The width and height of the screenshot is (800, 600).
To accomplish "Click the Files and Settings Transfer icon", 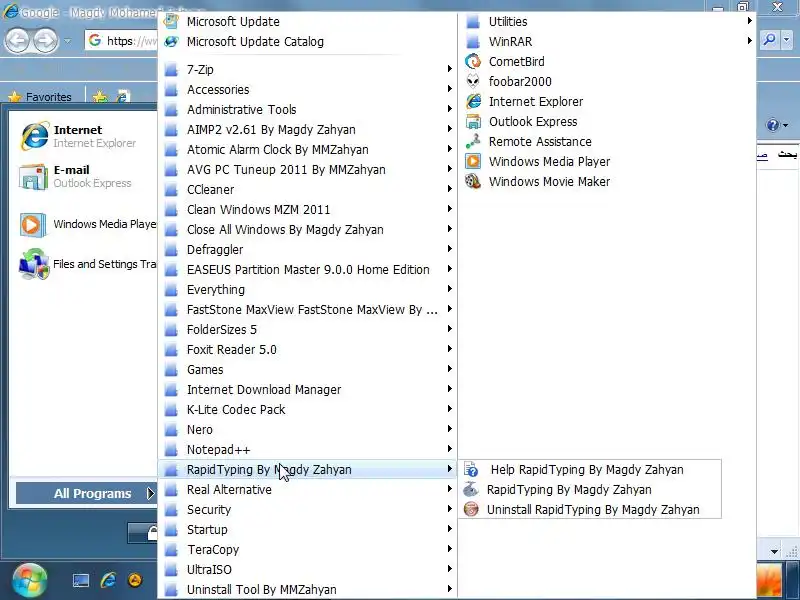I will (34, 264).
